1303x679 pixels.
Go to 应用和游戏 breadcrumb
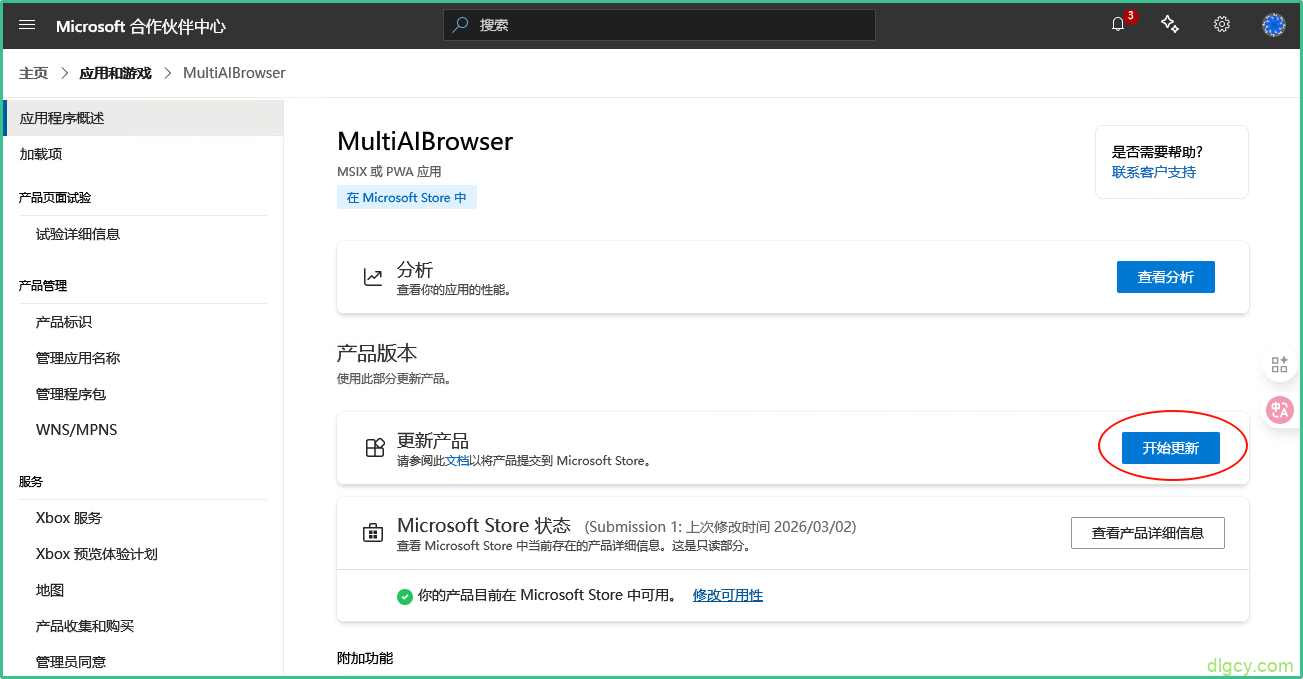click(115, 73)
